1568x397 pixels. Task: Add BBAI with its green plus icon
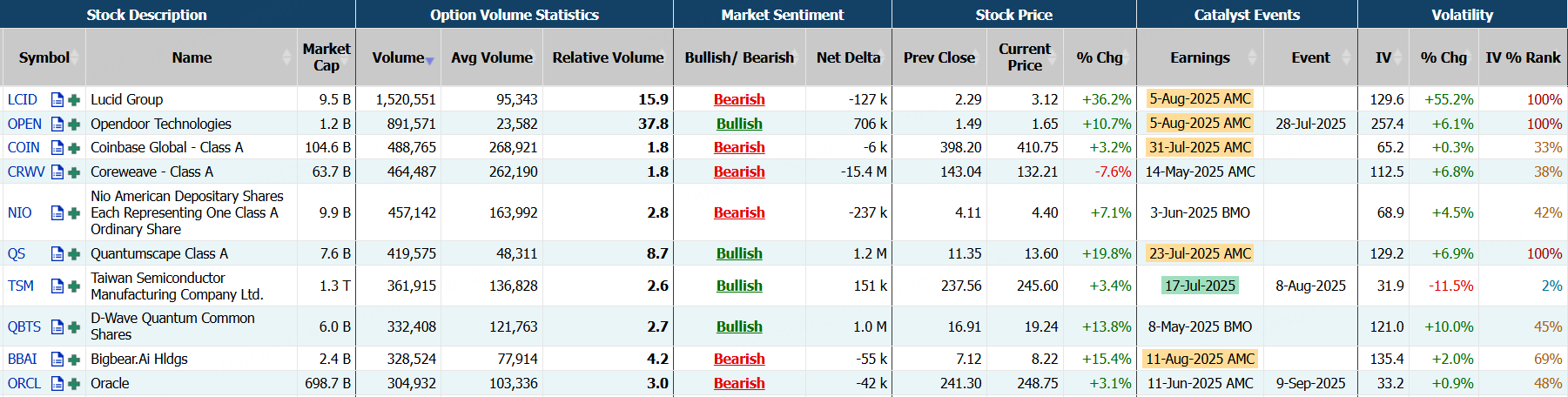[x=74, y=360]
